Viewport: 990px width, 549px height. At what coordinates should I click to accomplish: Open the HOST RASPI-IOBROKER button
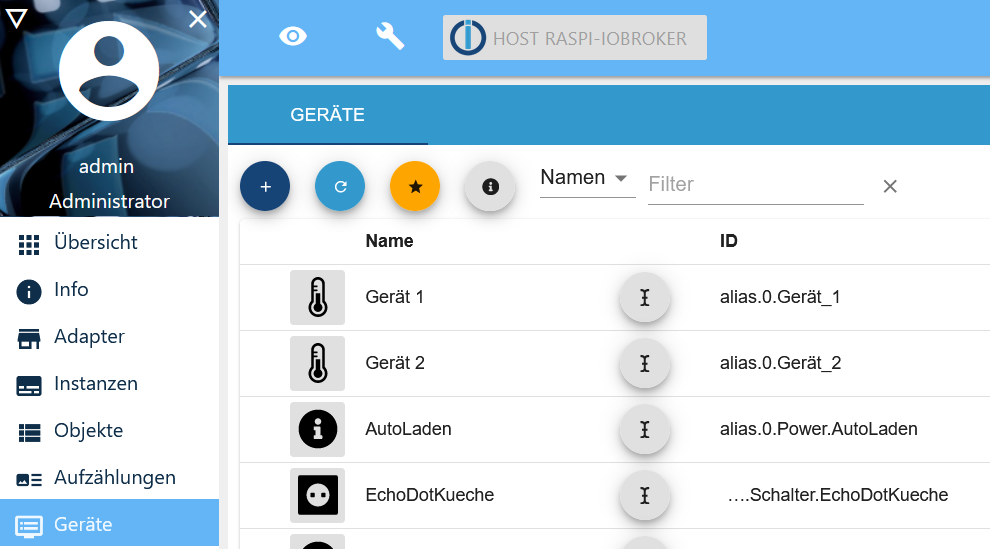[x=575, y=38]
